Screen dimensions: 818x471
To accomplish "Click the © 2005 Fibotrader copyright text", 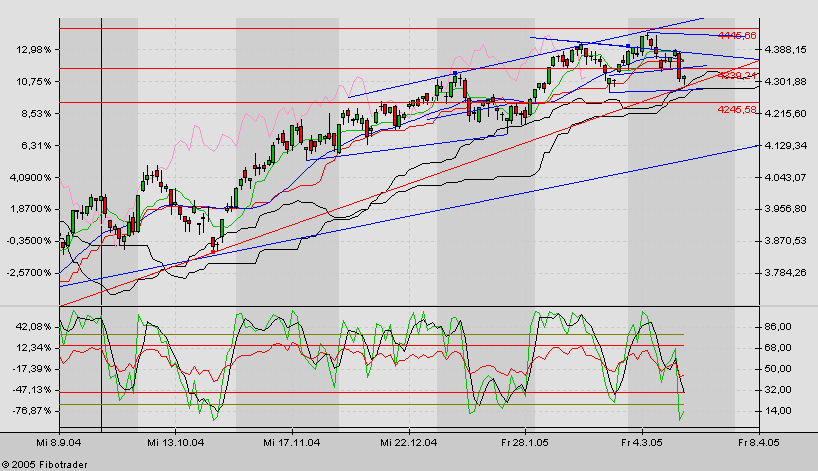I will 44,464.
